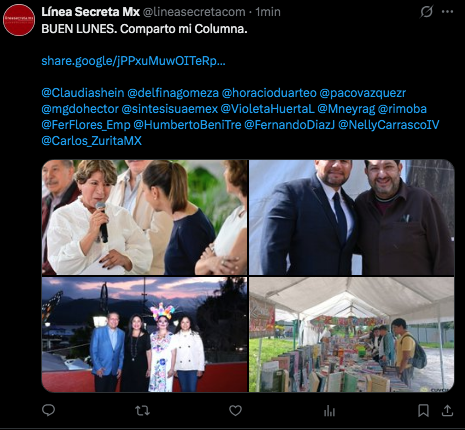Share the post via upload arrow icon
465x430 pixels.
point(447,410)
